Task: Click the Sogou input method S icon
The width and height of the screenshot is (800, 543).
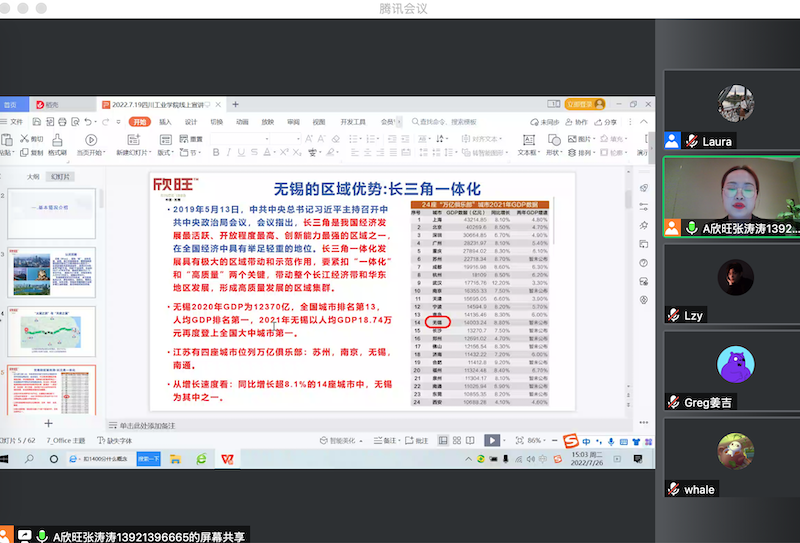Action: click(569, 441)
